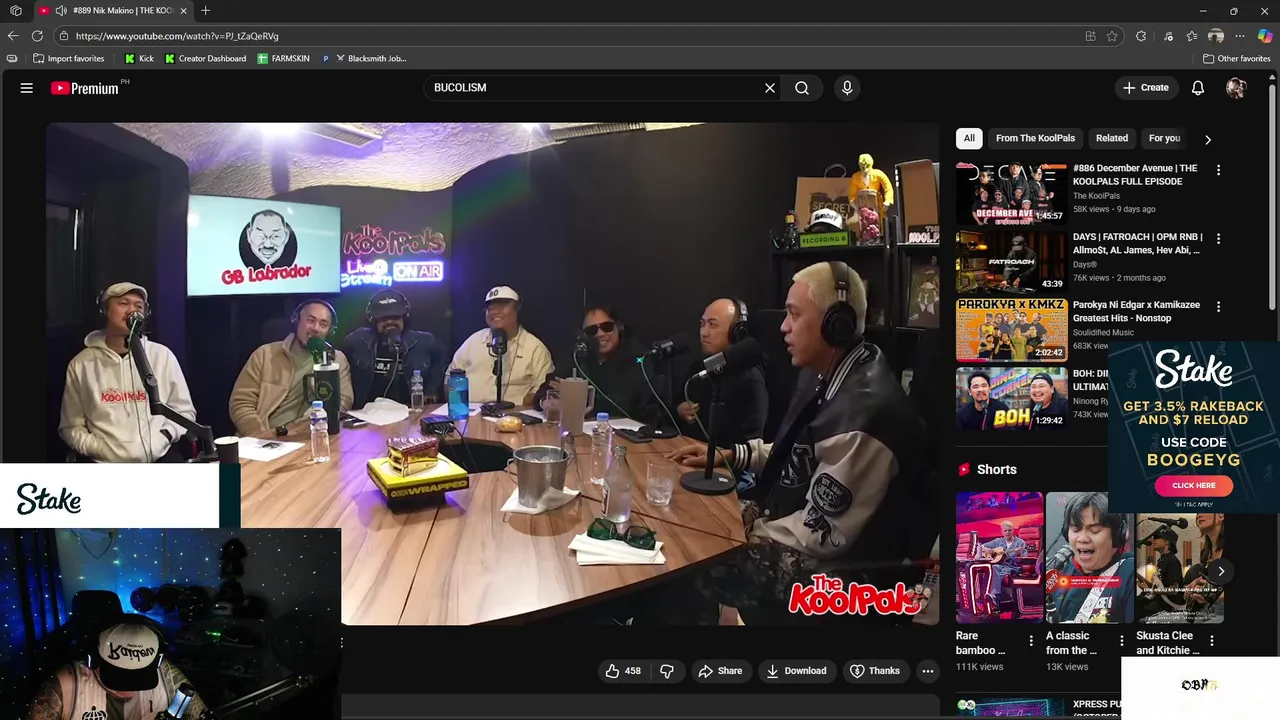Click the search magnifier button
This screenshot has width=1280, height=720.
pos(802,88)
